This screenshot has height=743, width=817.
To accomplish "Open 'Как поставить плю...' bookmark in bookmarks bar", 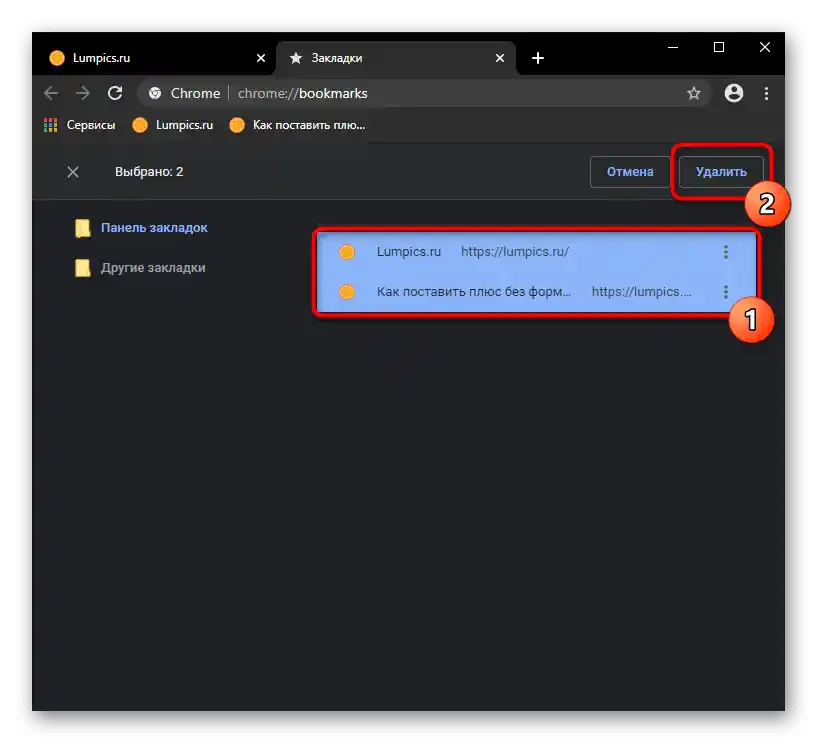I will coord(298,125).
